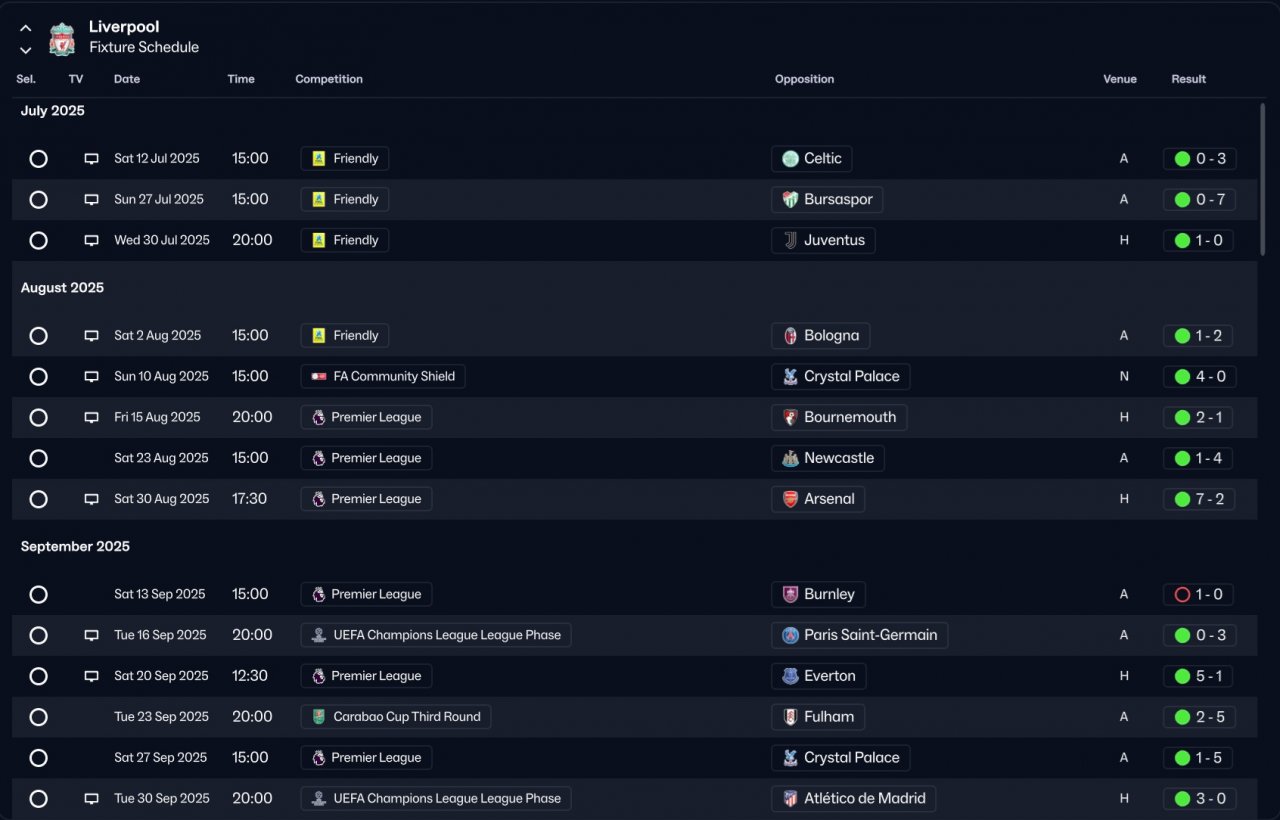
Task: Click the TV icon for Celtic friendly
Action: [91, 159]
